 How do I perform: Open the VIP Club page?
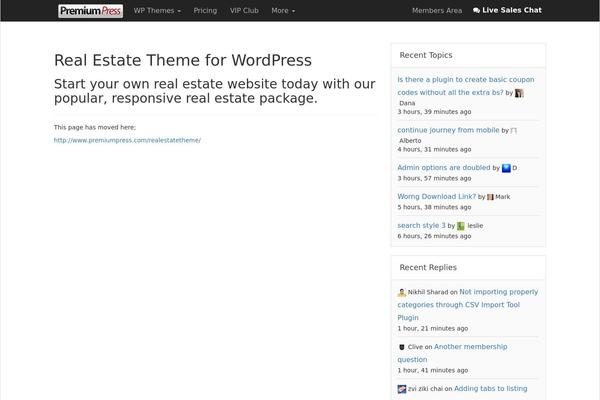tap(244, 11)
